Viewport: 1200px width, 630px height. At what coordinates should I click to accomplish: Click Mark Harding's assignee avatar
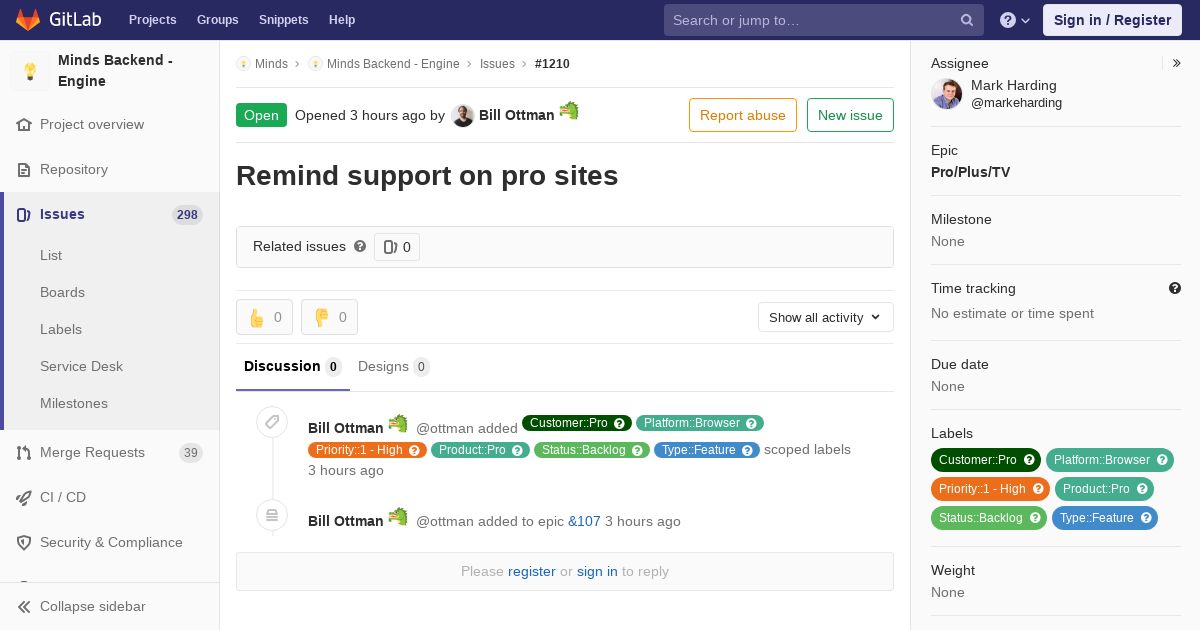click(947, 94)
